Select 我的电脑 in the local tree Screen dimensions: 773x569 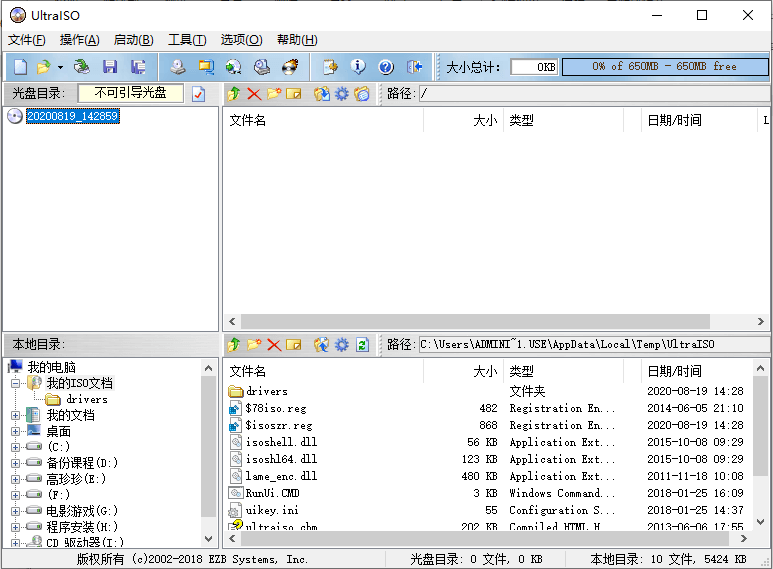click(51, 367)
